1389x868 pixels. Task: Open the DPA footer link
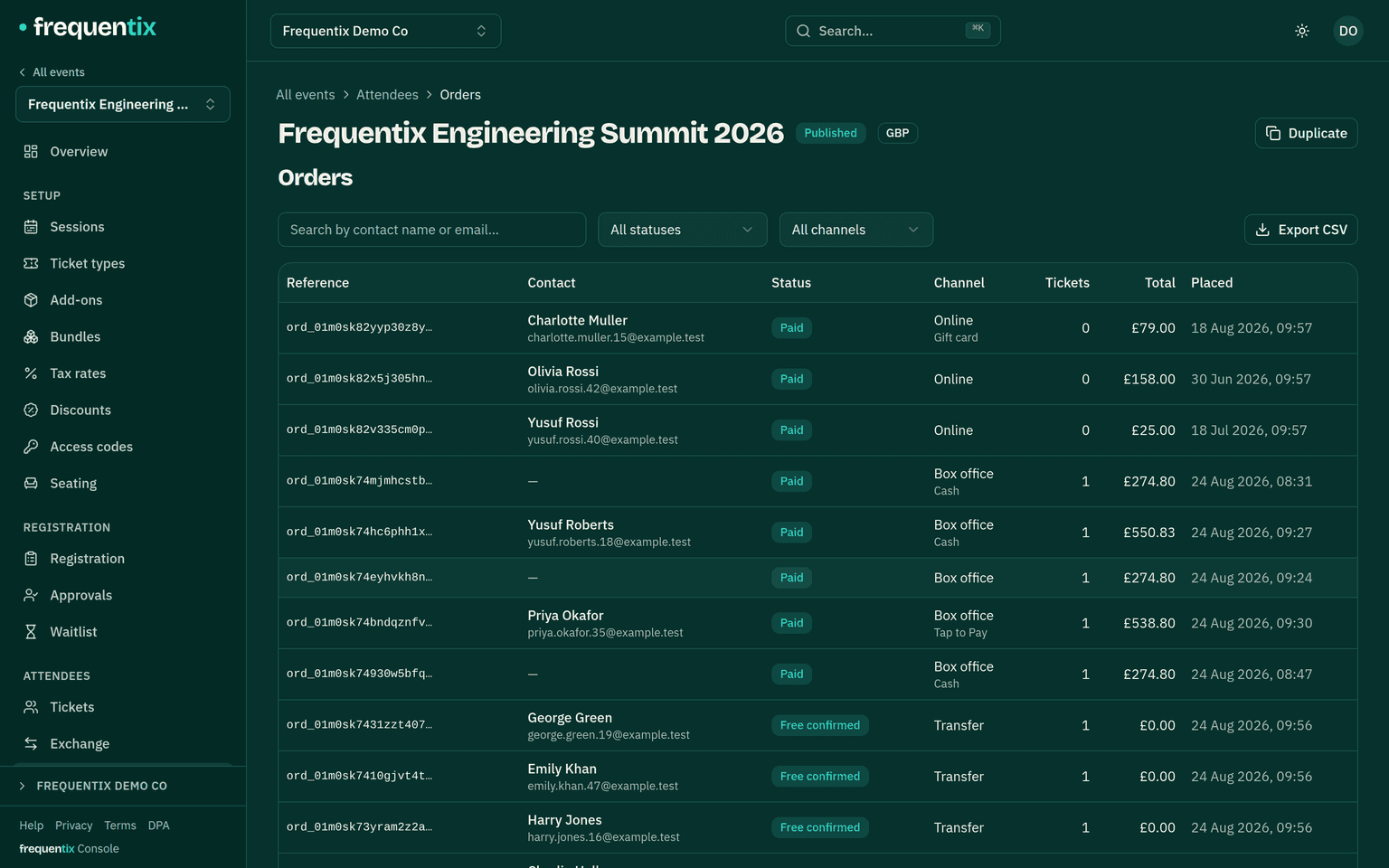point(159,826)
